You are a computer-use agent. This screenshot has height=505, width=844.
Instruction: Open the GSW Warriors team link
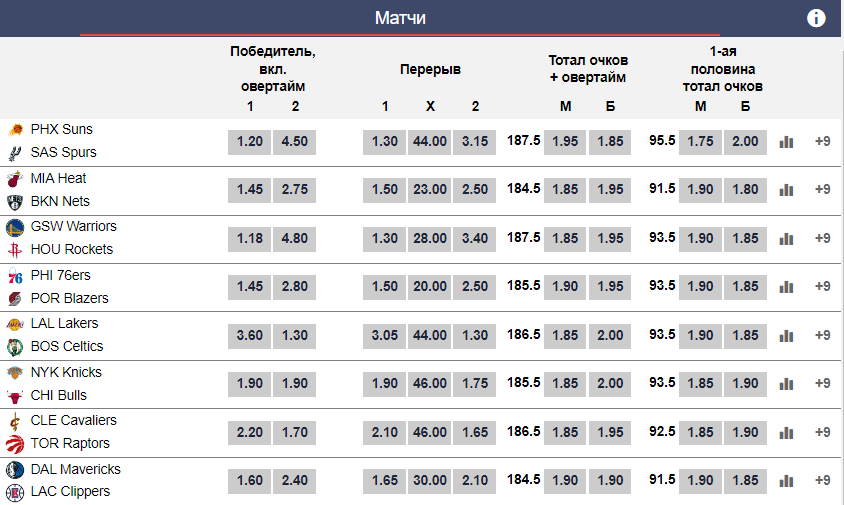click(73, 226)
